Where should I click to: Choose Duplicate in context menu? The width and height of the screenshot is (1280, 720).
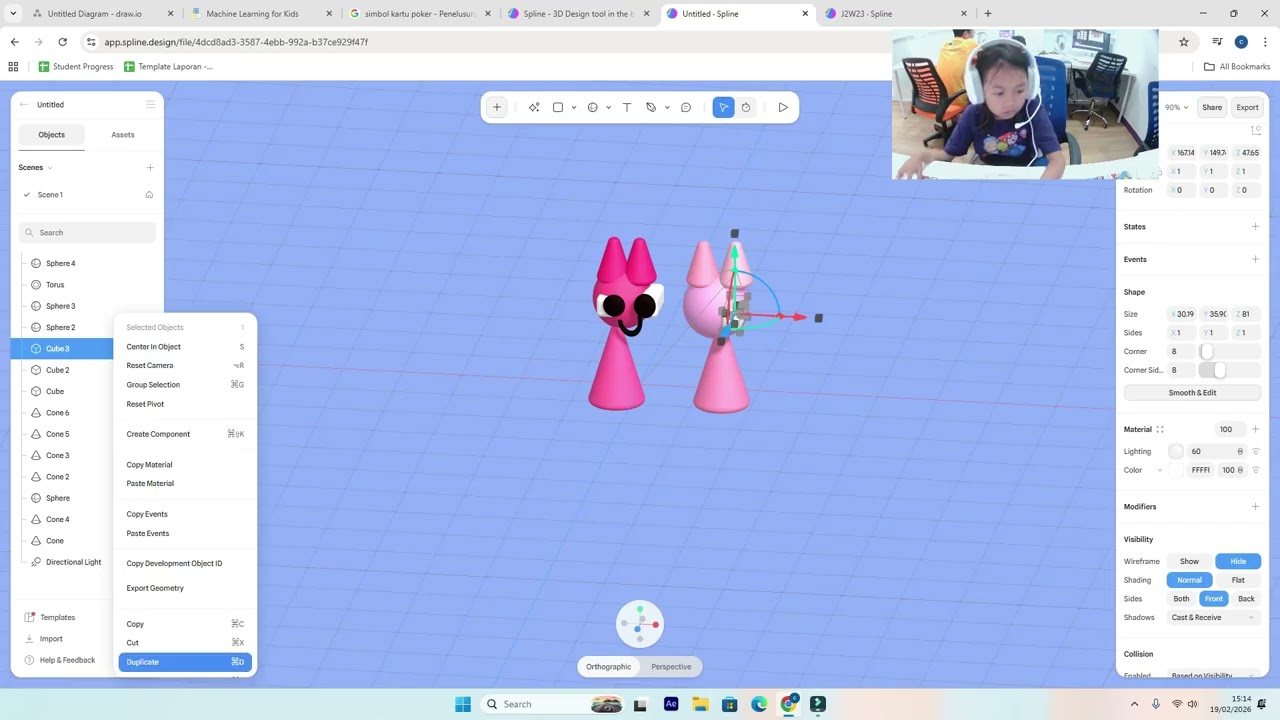coord(185,662)
